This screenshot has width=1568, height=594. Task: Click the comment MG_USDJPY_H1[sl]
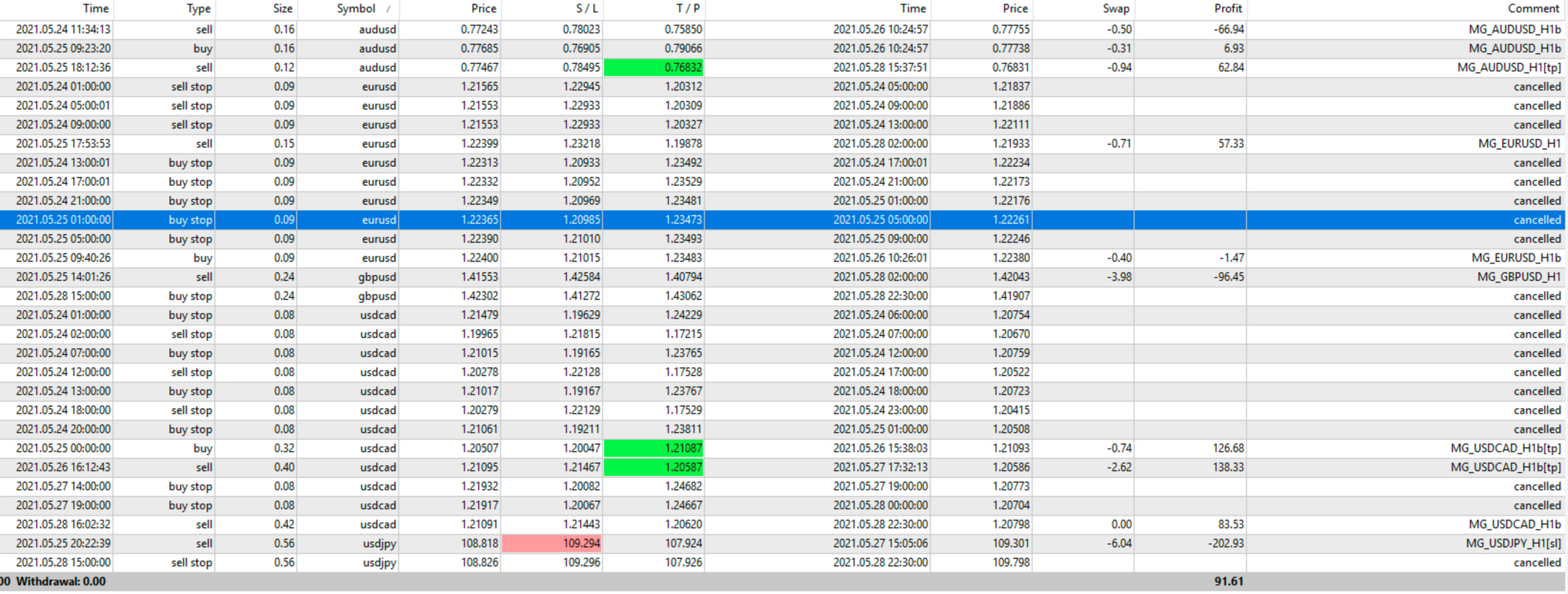tap(1513, 544)
